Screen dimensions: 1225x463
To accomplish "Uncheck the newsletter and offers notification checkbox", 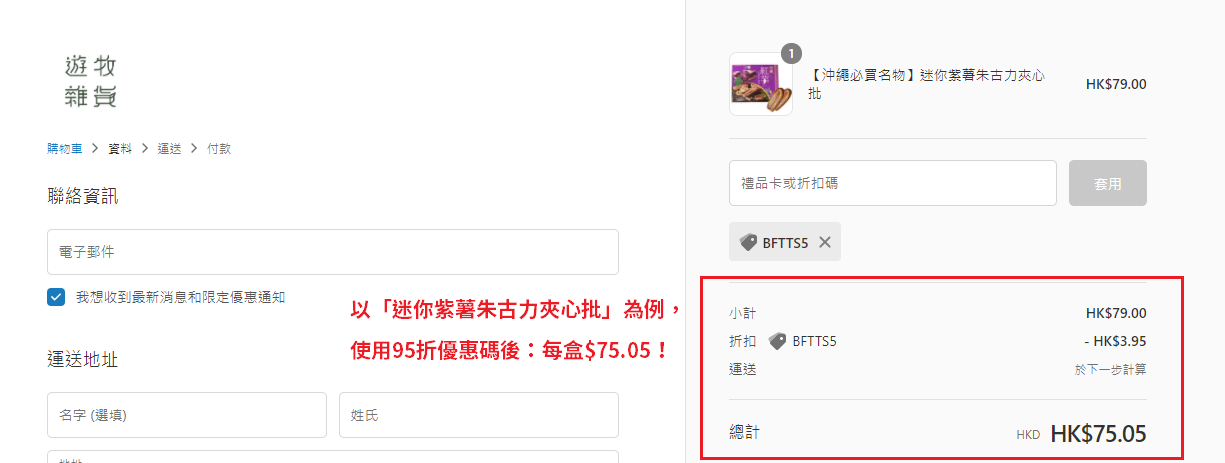I will click(x=56, y=297).
